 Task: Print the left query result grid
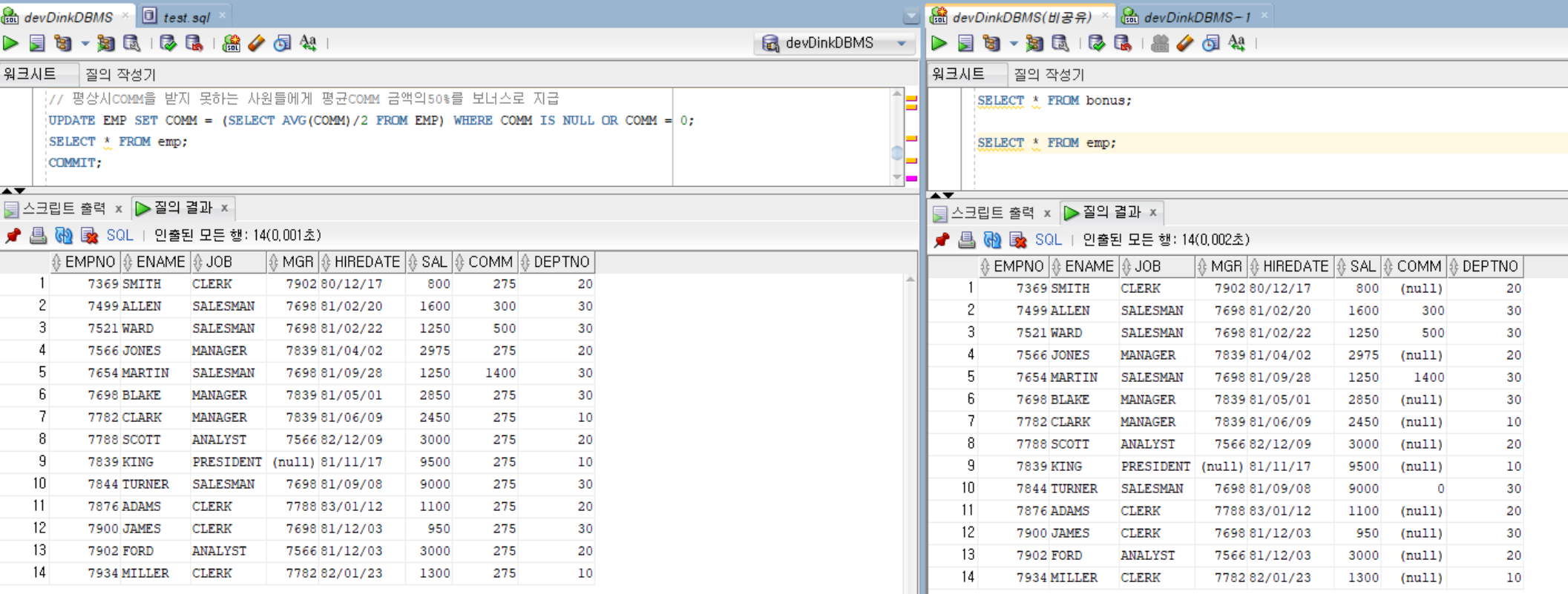point(38,236)
